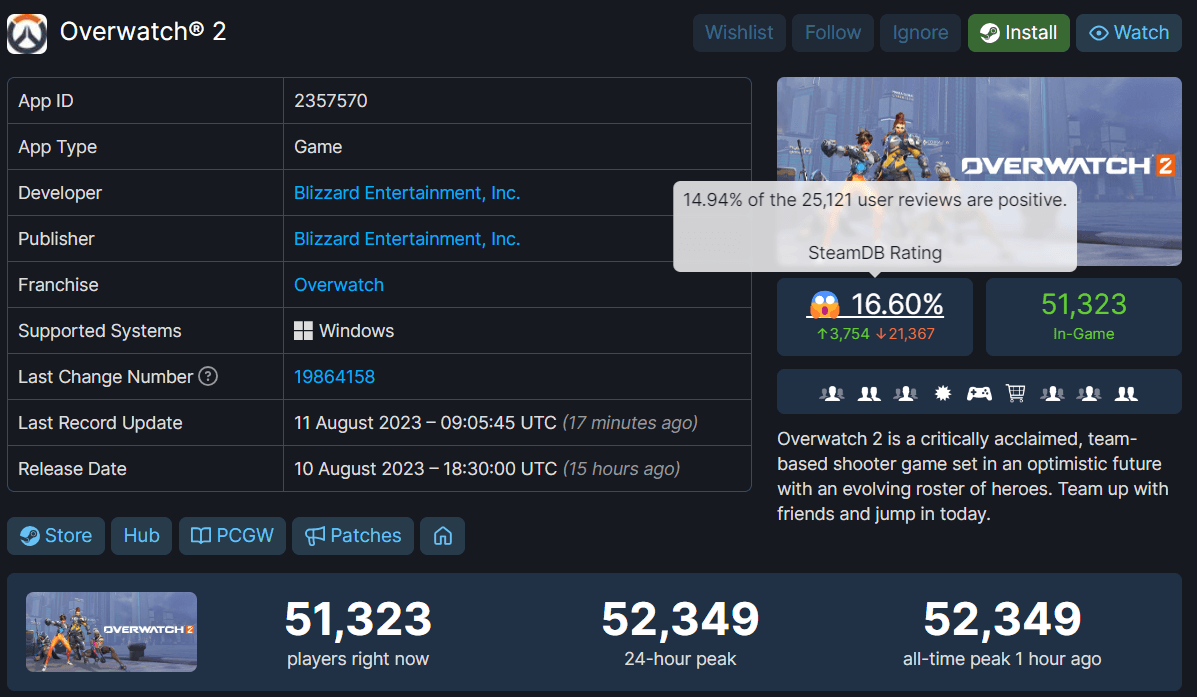Click the 3,754 positive reviews count

(843, 334)
